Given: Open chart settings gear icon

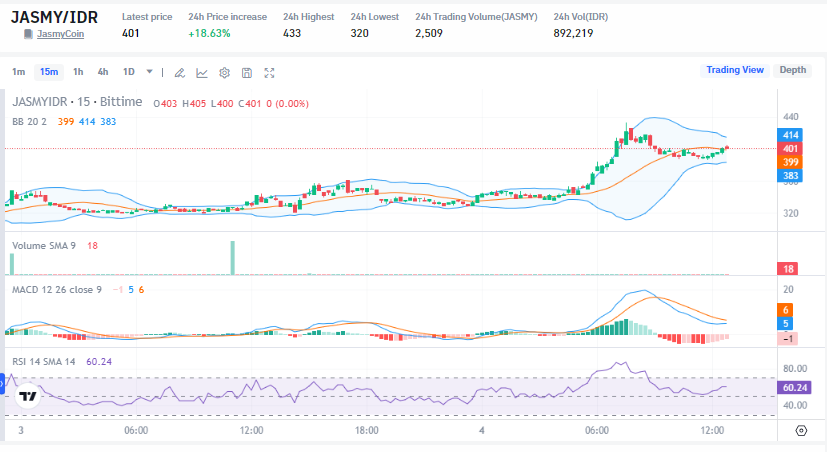Looking at the screenshot, I should [224, 72].
